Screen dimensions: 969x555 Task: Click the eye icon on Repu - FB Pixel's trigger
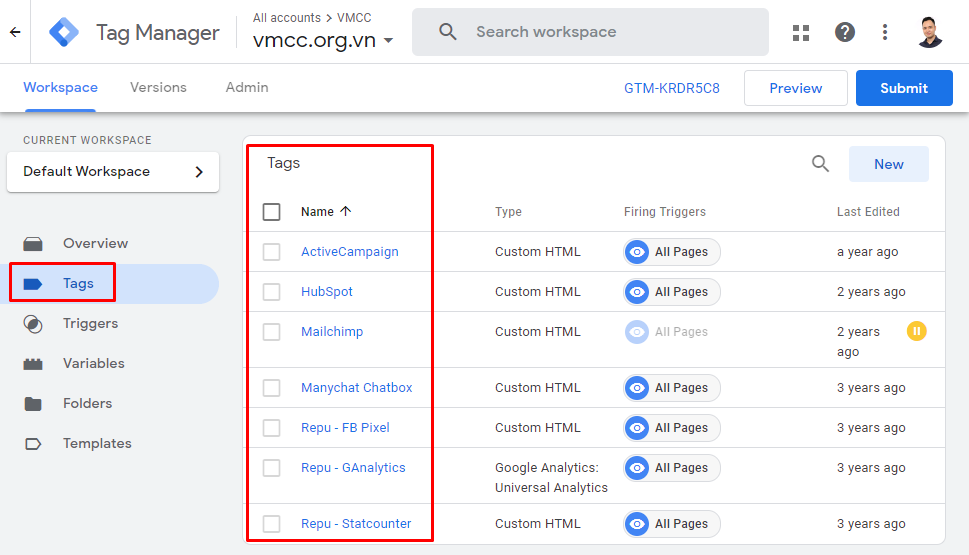pos(637,428)
